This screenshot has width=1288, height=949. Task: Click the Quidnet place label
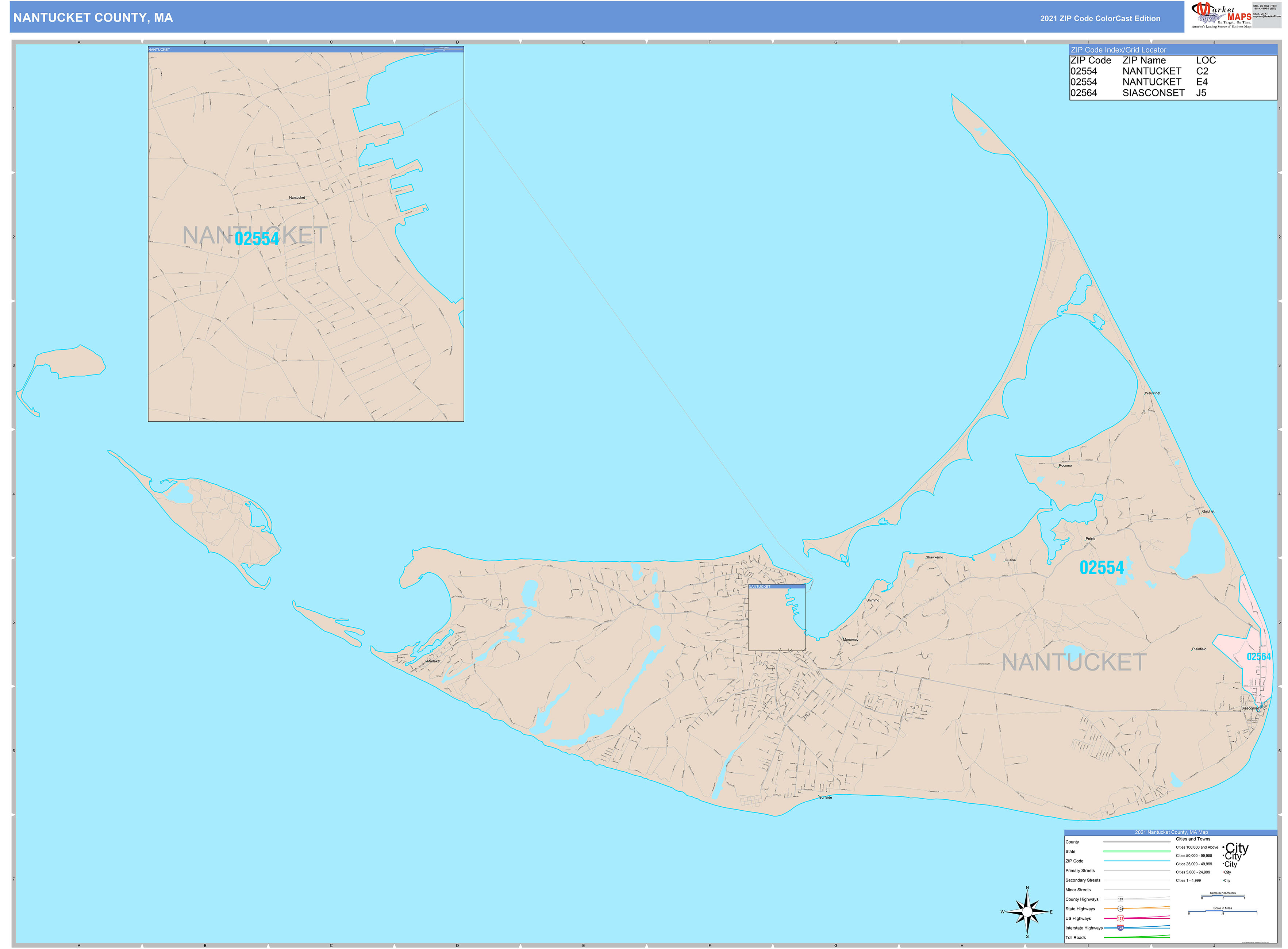1208,511
